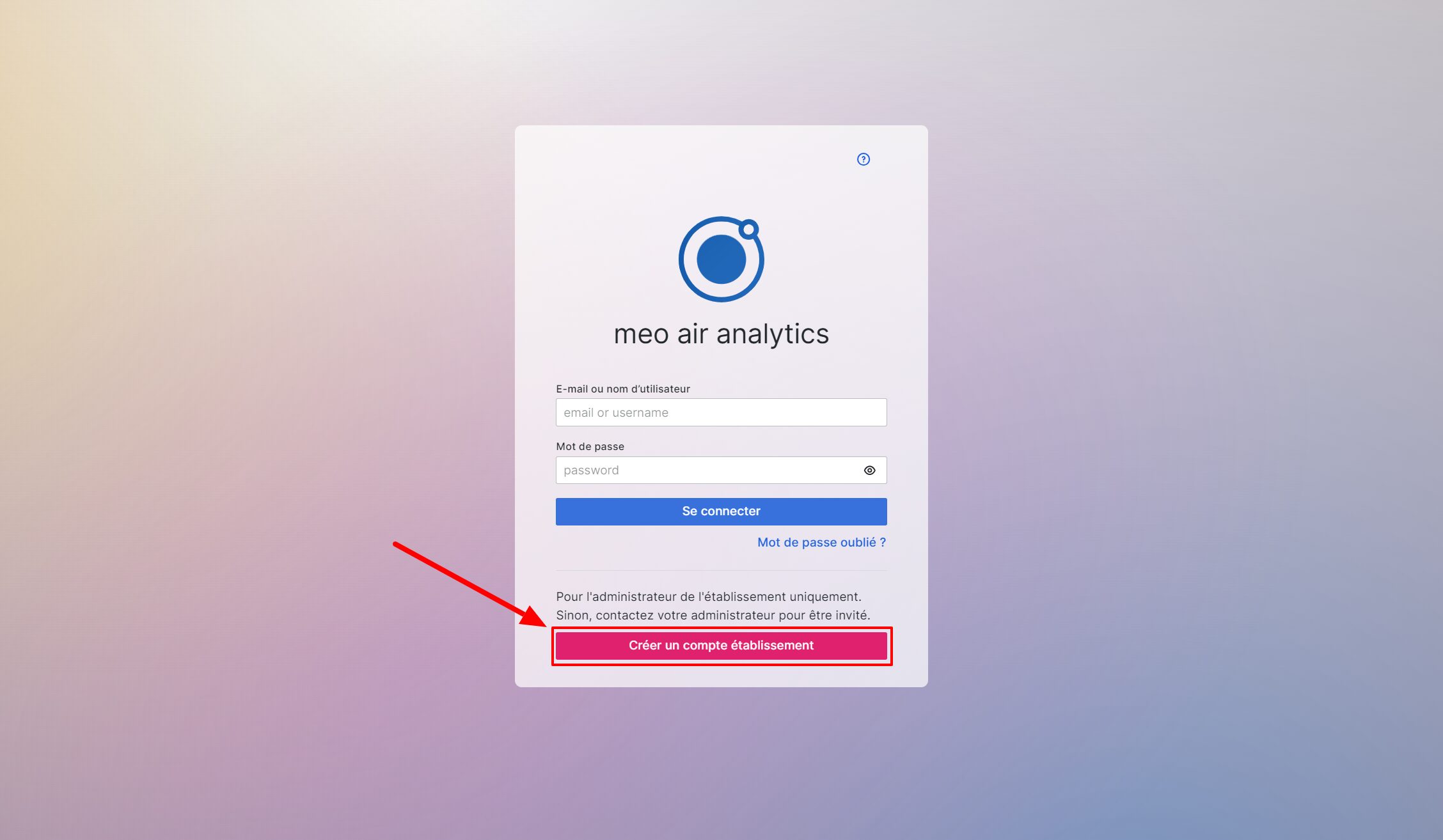The width and height of the screenshot is (1443, 840).
Task: Click the question mark help icon
Action: (x=863, y=159)
